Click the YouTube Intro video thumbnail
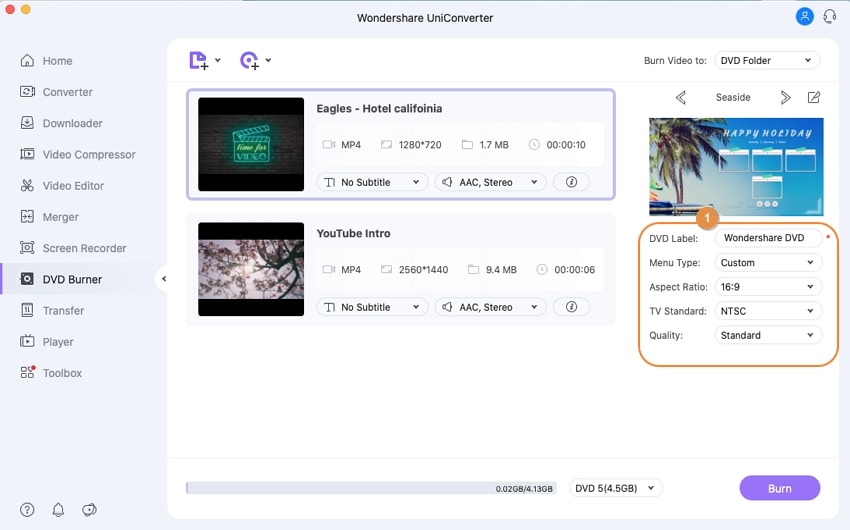The image size is (850, 530). (251, 269)
